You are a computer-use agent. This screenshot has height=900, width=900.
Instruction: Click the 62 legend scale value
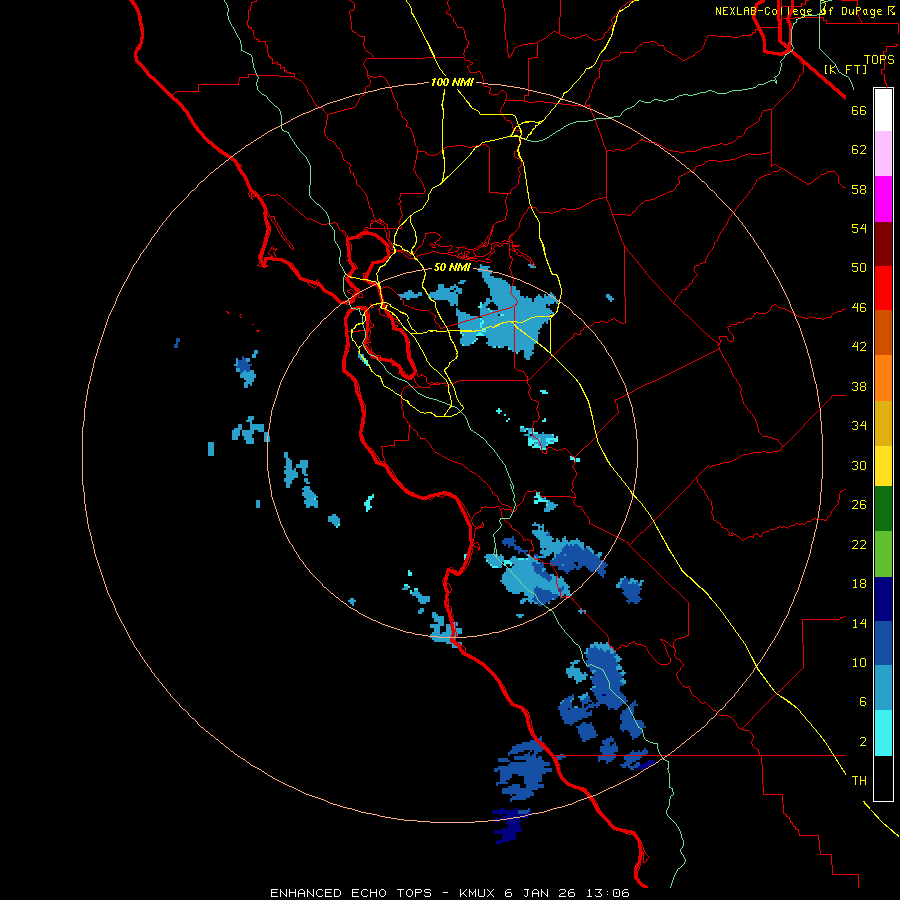pos(859,150)
